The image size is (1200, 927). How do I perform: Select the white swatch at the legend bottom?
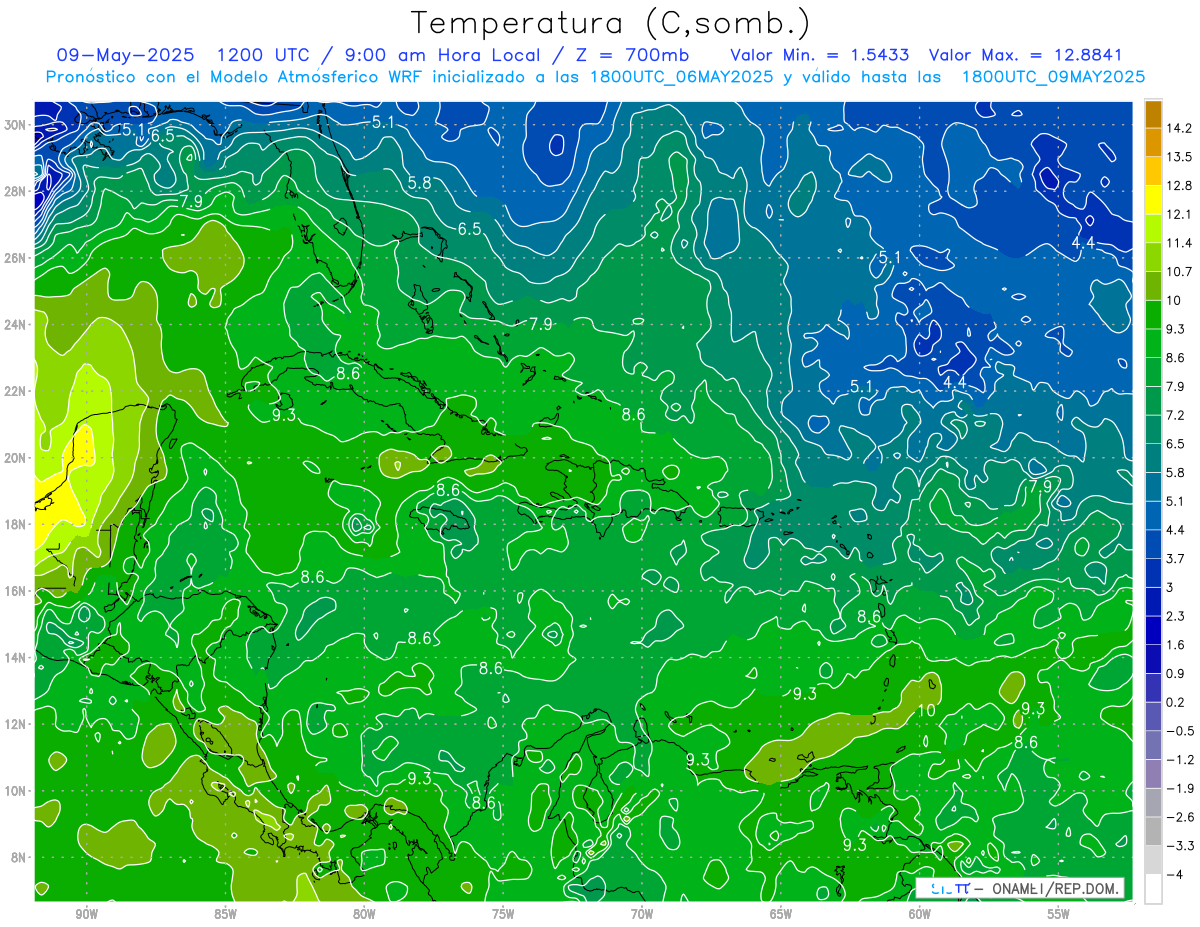click(x=1153, y=889)
